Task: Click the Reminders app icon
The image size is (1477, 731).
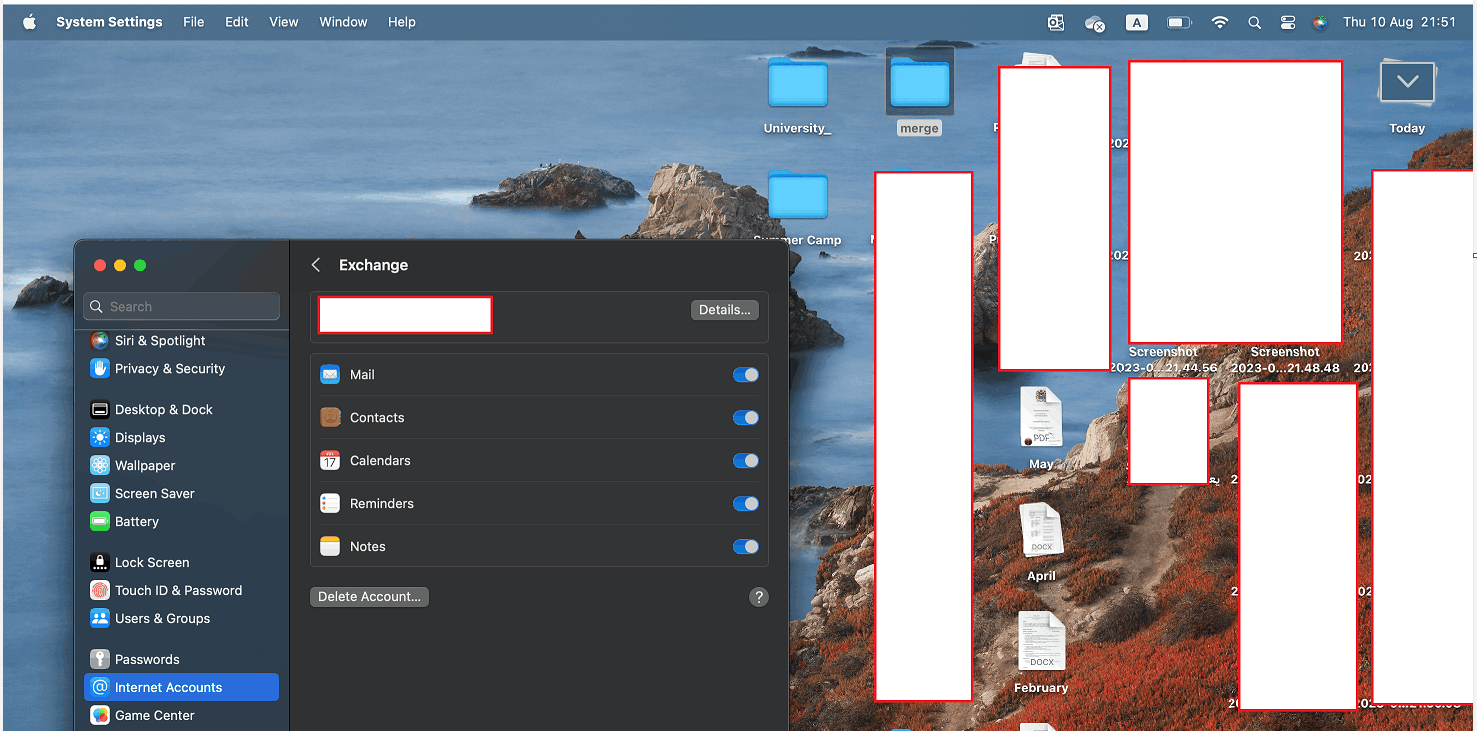Action: [330, 504]
